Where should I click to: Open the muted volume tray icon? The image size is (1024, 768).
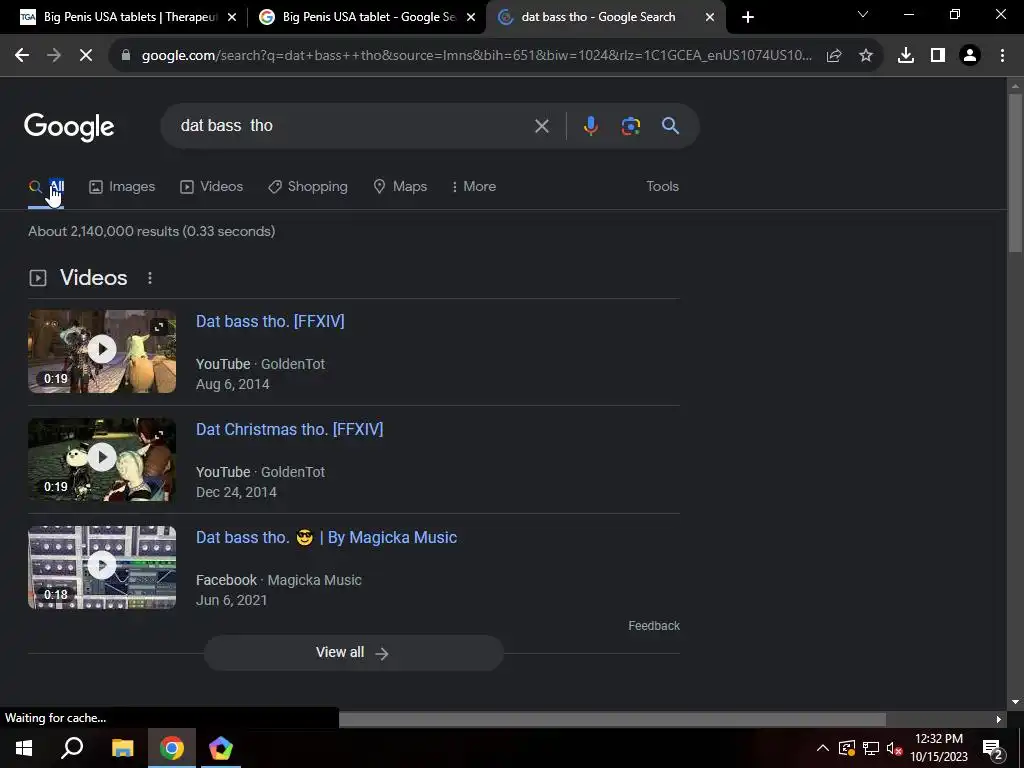tap(894, 748)
